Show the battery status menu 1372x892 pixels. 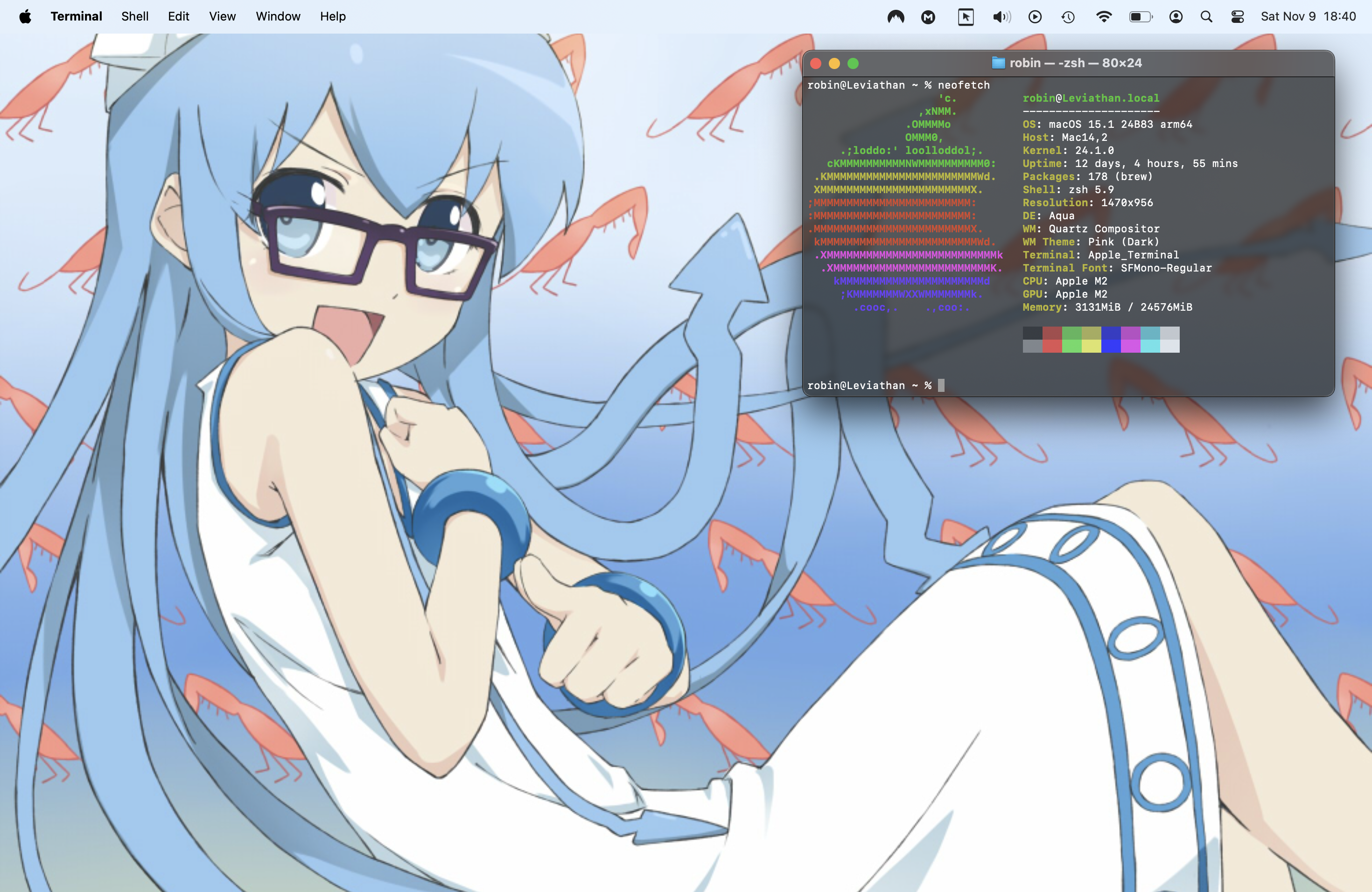(x=1141, y=17)
